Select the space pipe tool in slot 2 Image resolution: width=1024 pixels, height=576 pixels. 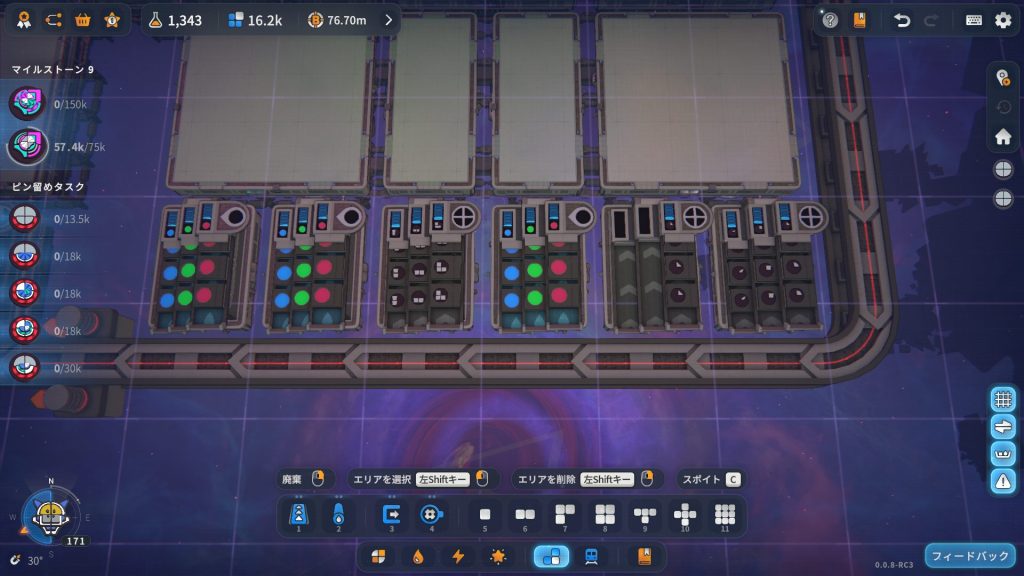click(x=338, y=515)
